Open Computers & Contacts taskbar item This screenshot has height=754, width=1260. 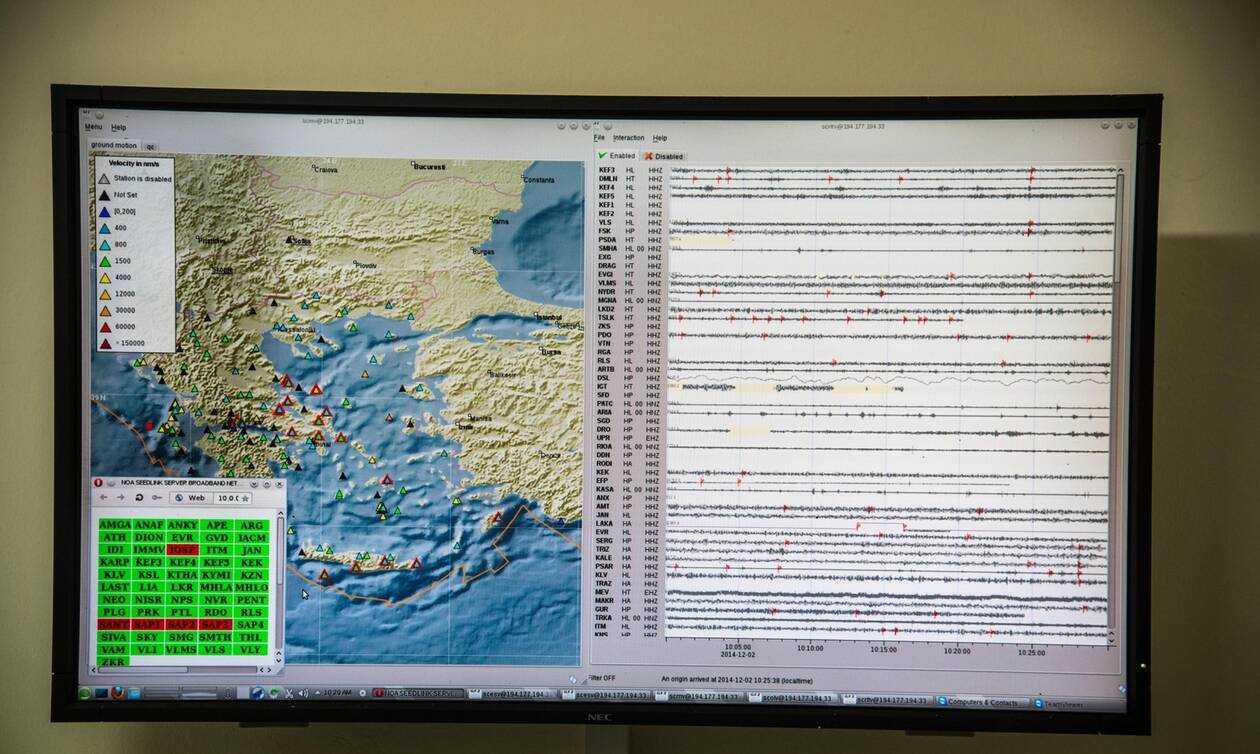pyautogui.click(x=981, y=701)
